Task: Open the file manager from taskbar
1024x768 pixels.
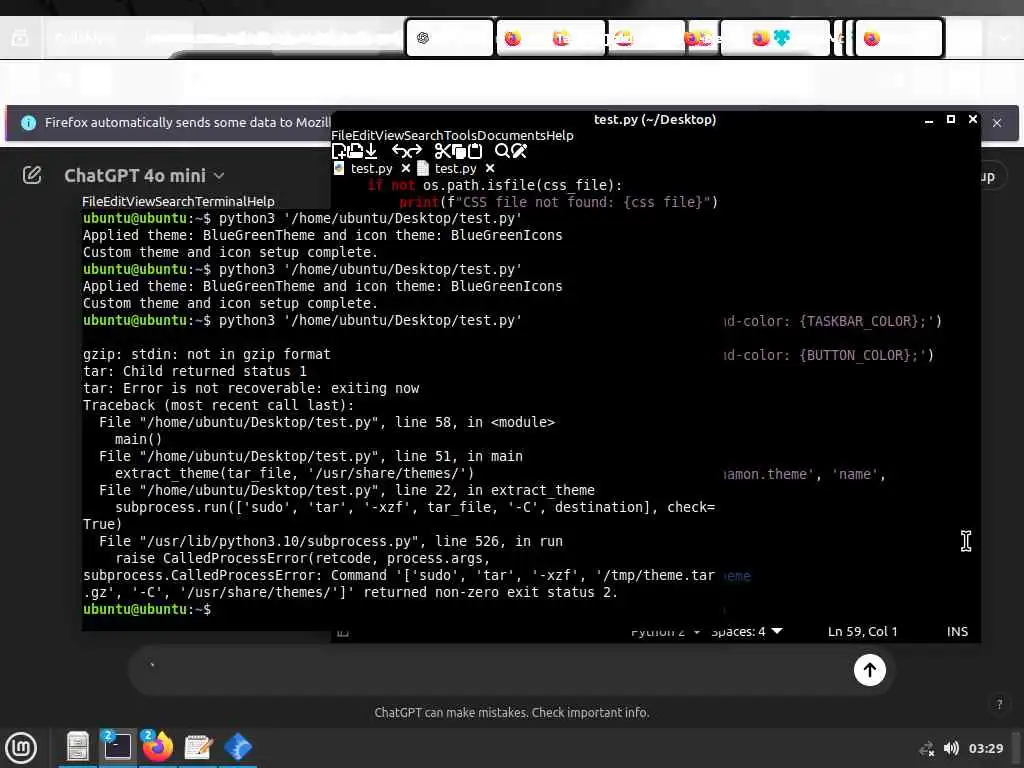Action: [x=78, y=746]
